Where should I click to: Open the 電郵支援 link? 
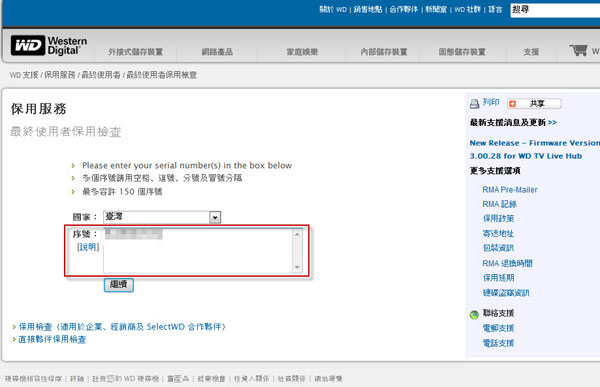coord(498,328)
